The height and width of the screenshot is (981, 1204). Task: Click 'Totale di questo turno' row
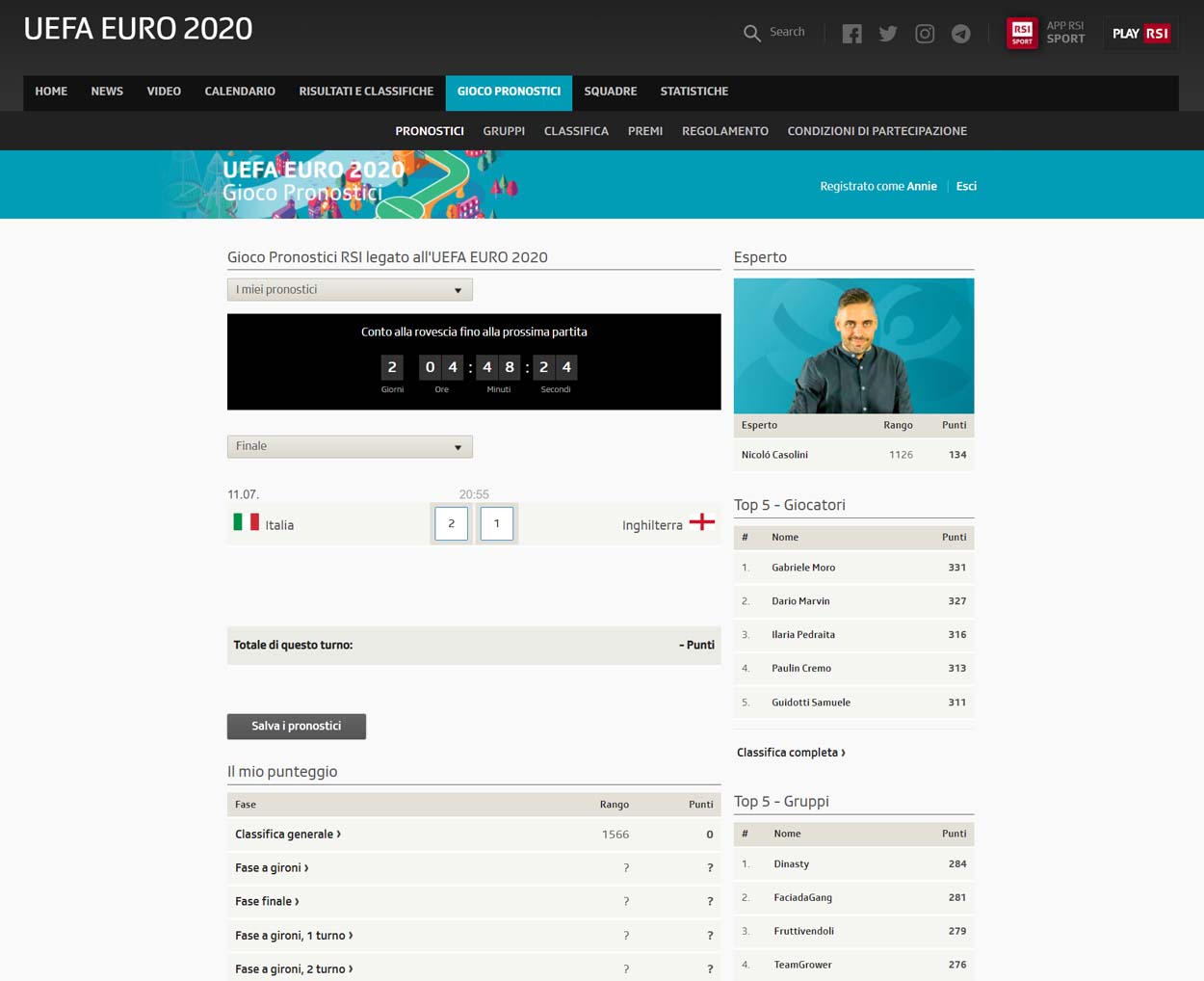coord(474,646)
